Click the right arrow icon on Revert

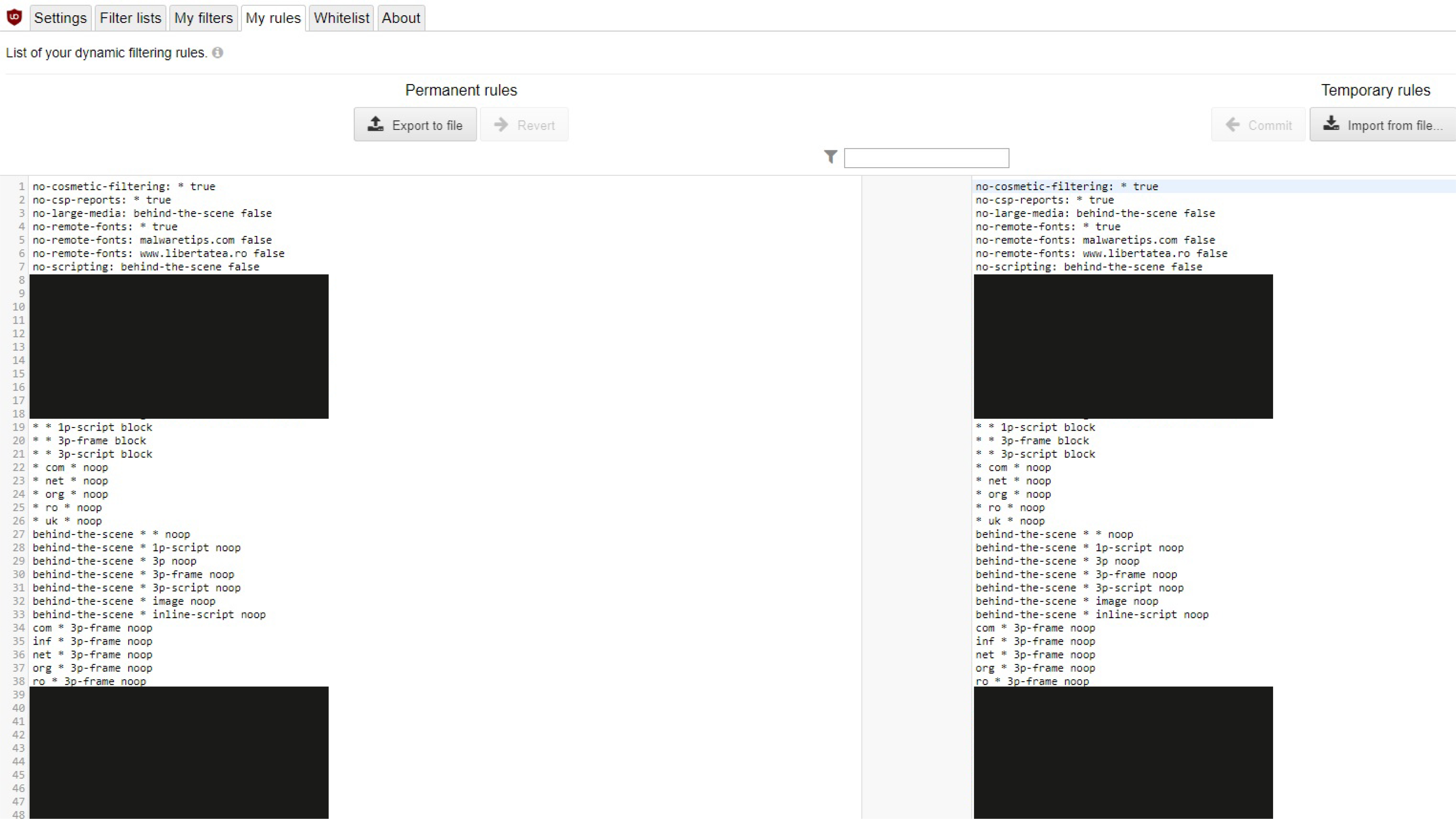pos(501,125)
